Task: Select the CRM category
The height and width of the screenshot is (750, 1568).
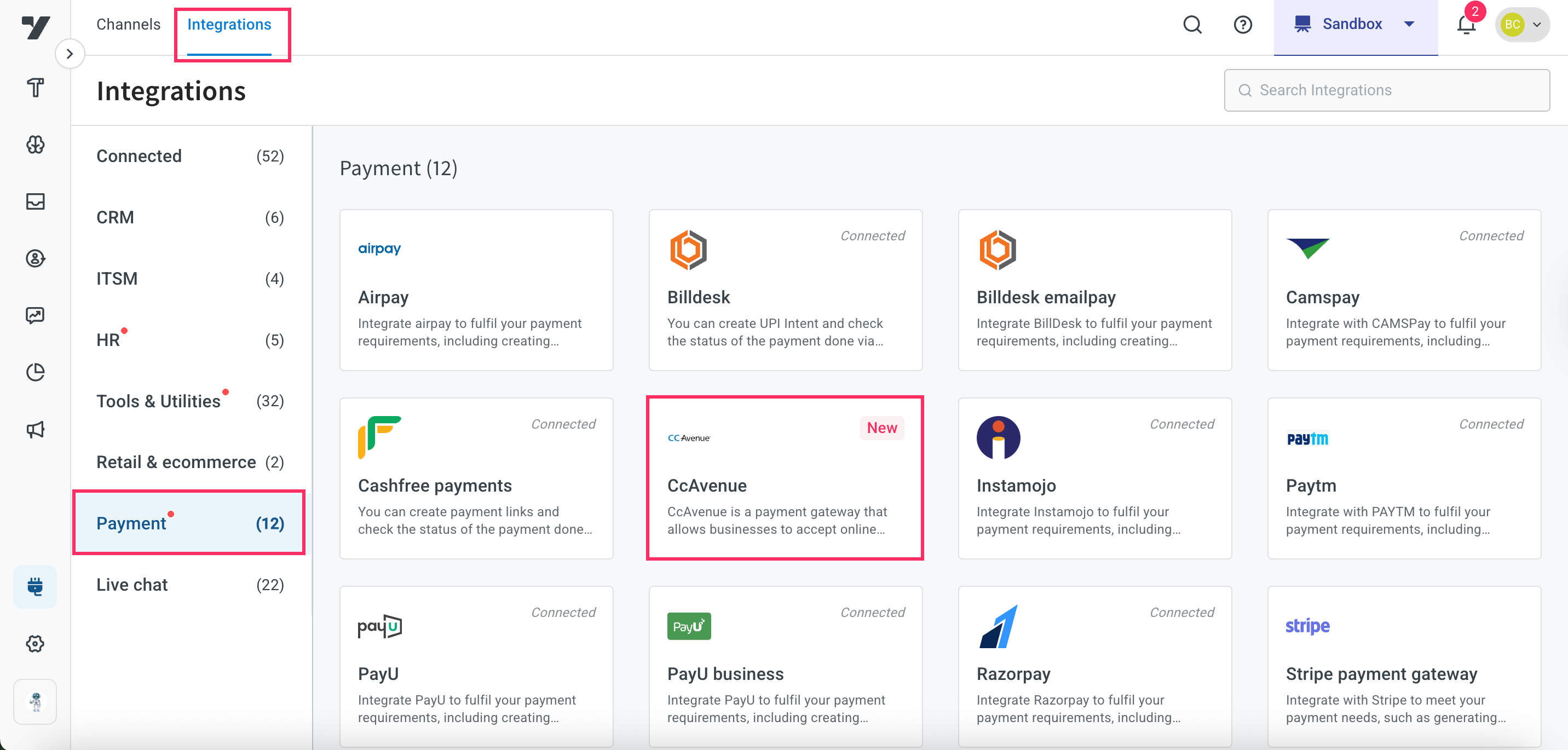Action: (190, 217)
